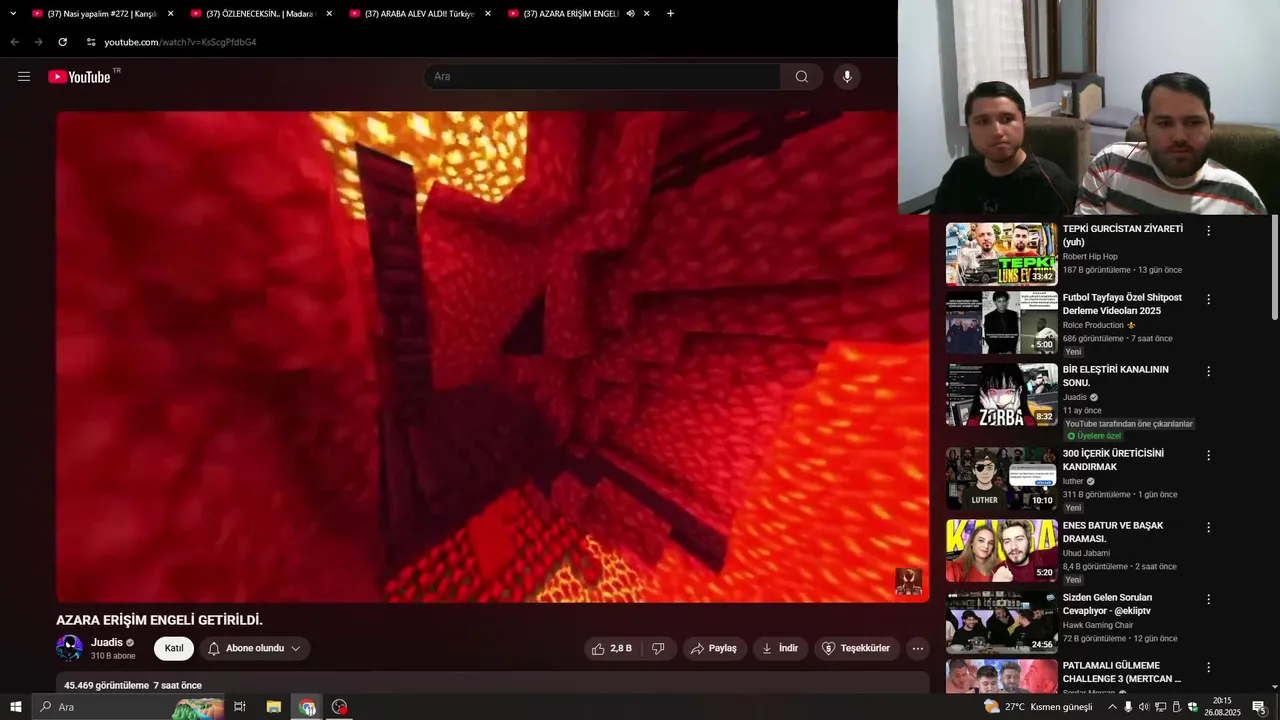This screenshot has height=720, width=1280.
Task: Open Windows Security shield tray icon
Action: tap(1192, 707)
